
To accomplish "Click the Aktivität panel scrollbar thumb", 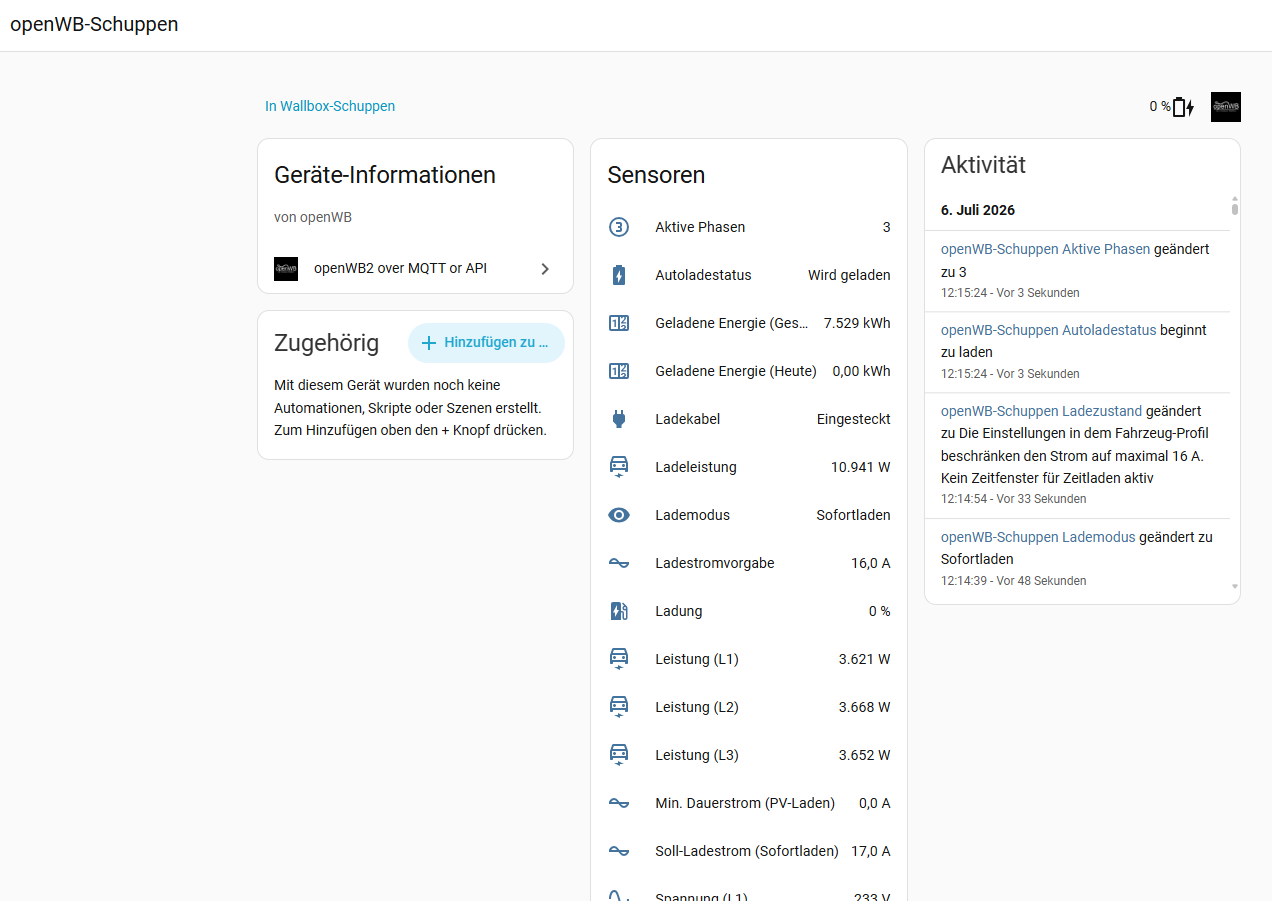I will pyautogui.click(x=1235, y=210).
